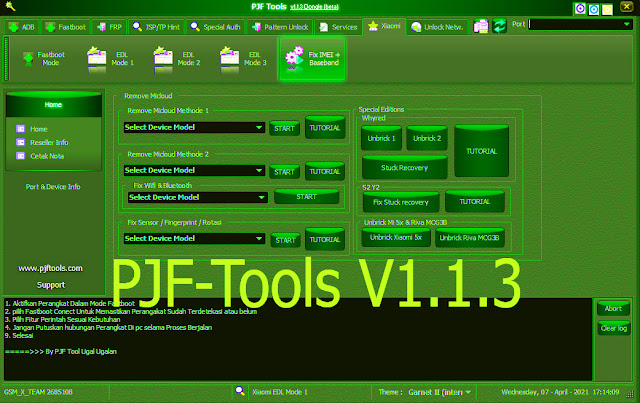Click GSM_X_TEAM status bar text

click(x=38, y=392)
